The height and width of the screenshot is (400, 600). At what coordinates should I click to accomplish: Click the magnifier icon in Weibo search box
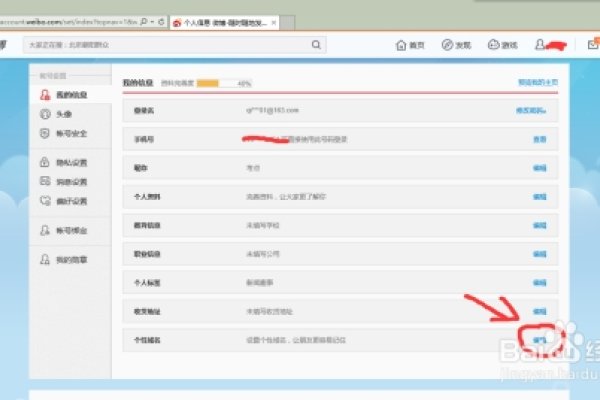click(316, 45)
